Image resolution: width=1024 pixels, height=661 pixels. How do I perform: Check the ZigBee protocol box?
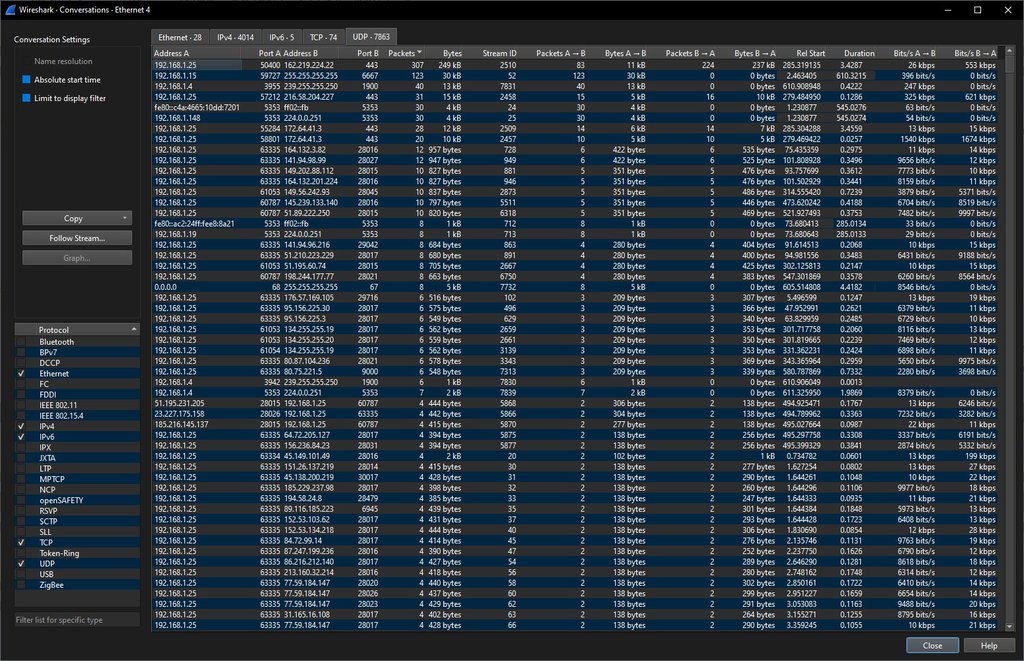pos(22,585)
